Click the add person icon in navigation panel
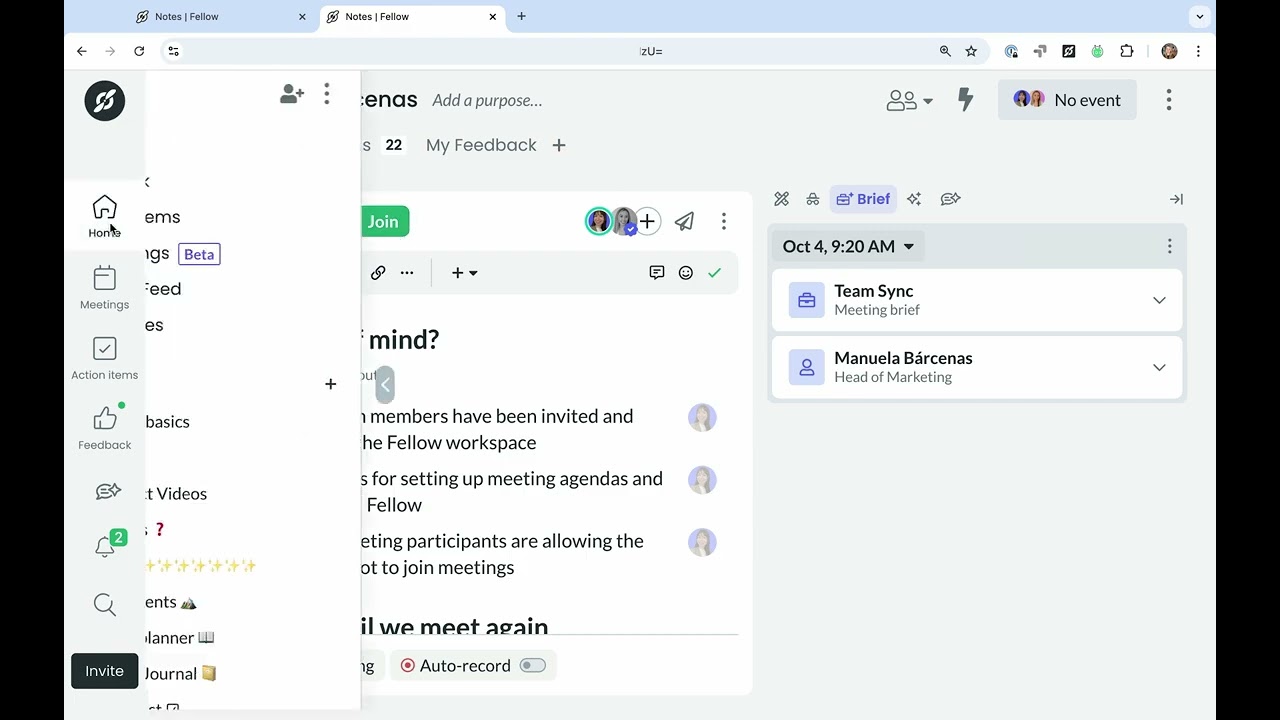 (x=292, y=94)
